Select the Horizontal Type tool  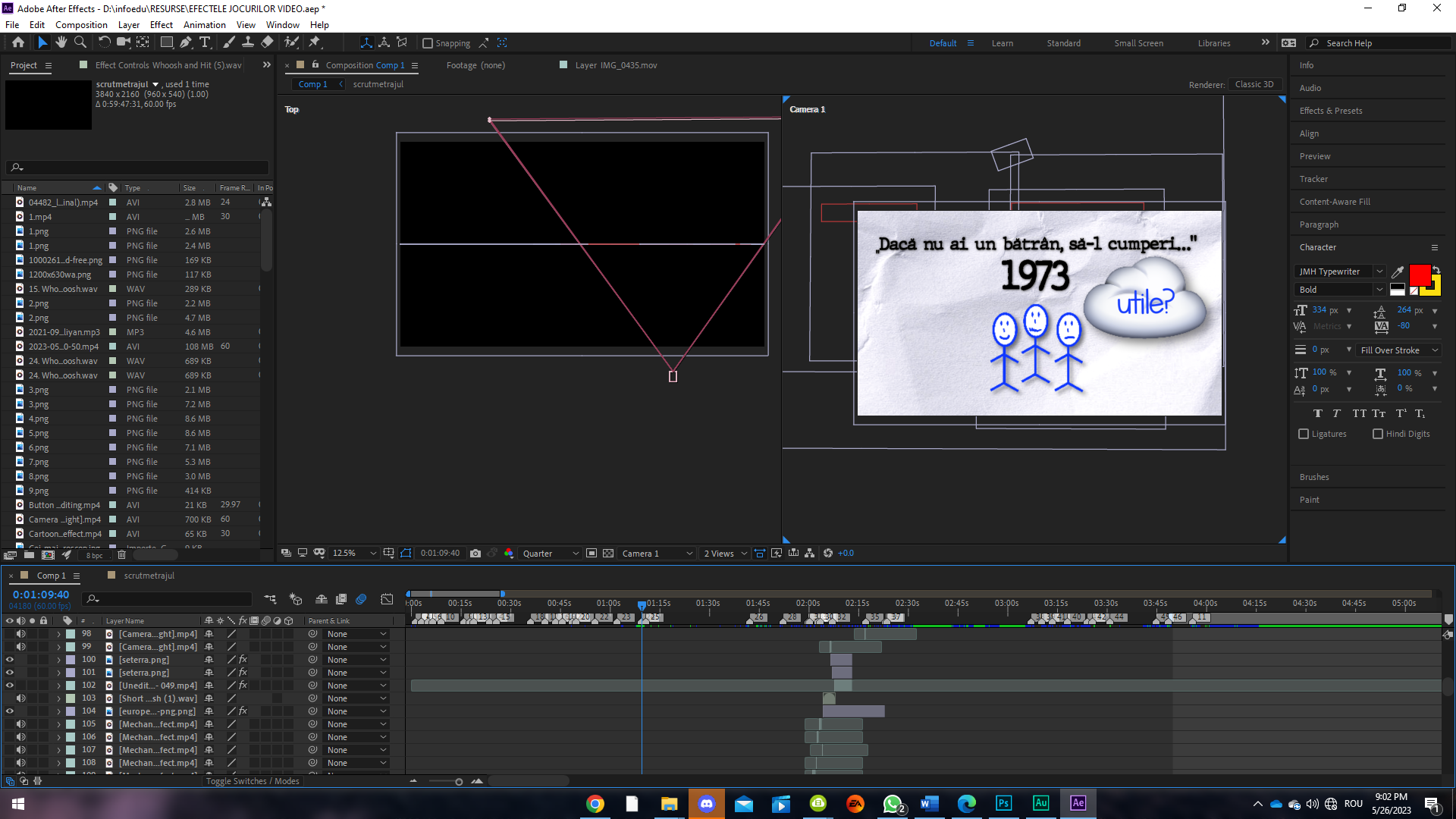click(x=205, y=42)
